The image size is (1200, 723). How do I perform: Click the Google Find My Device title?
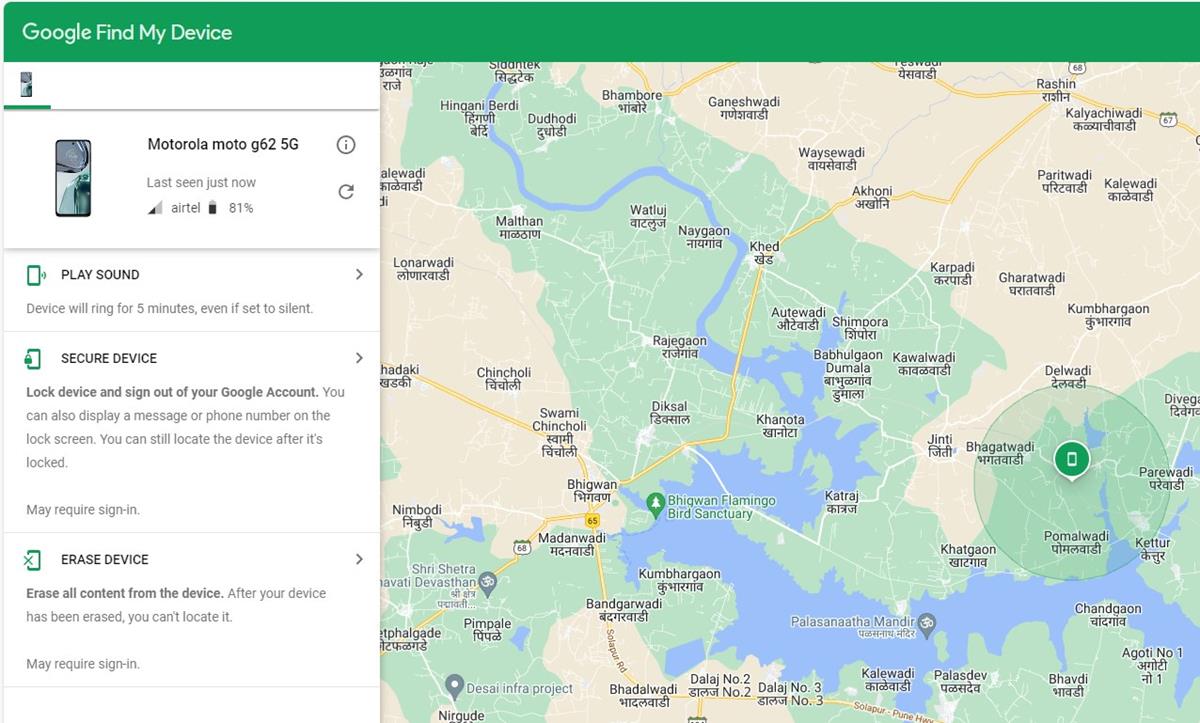pos(127,32)
